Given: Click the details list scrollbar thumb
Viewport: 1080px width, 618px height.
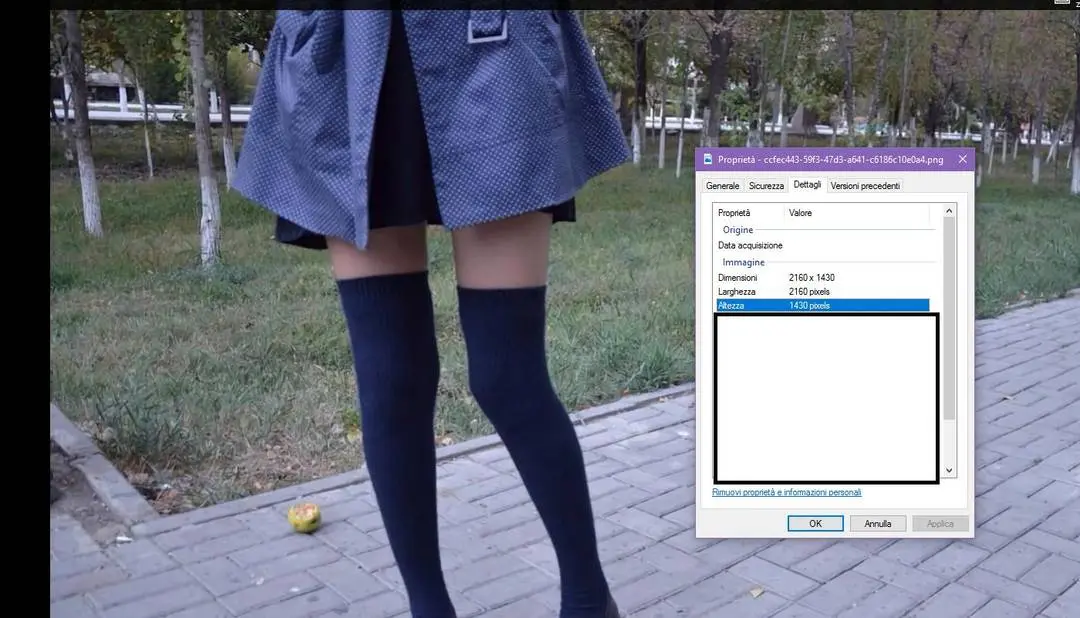Looking at the screenshot, I should (949, 318).
